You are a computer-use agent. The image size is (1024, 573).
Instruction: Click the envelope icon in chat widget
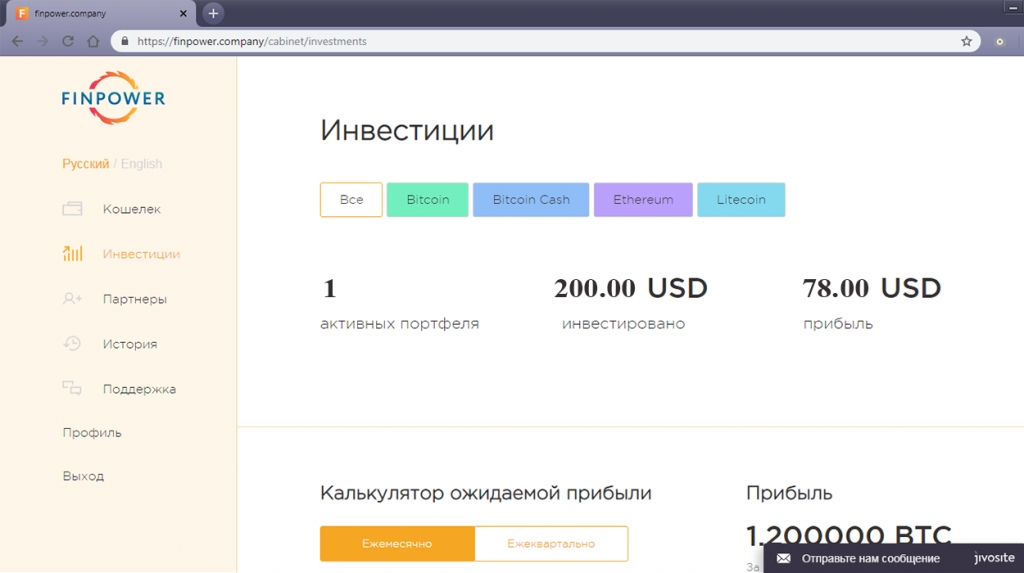[x=784, y=559]
